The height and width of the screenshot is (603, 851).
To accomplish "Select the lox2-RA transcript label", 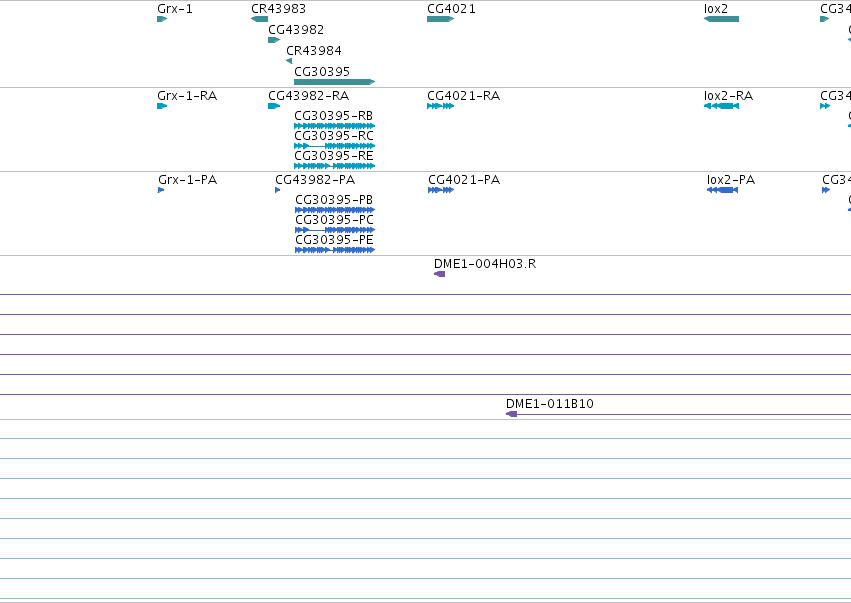I will click(x=728, y=96).
